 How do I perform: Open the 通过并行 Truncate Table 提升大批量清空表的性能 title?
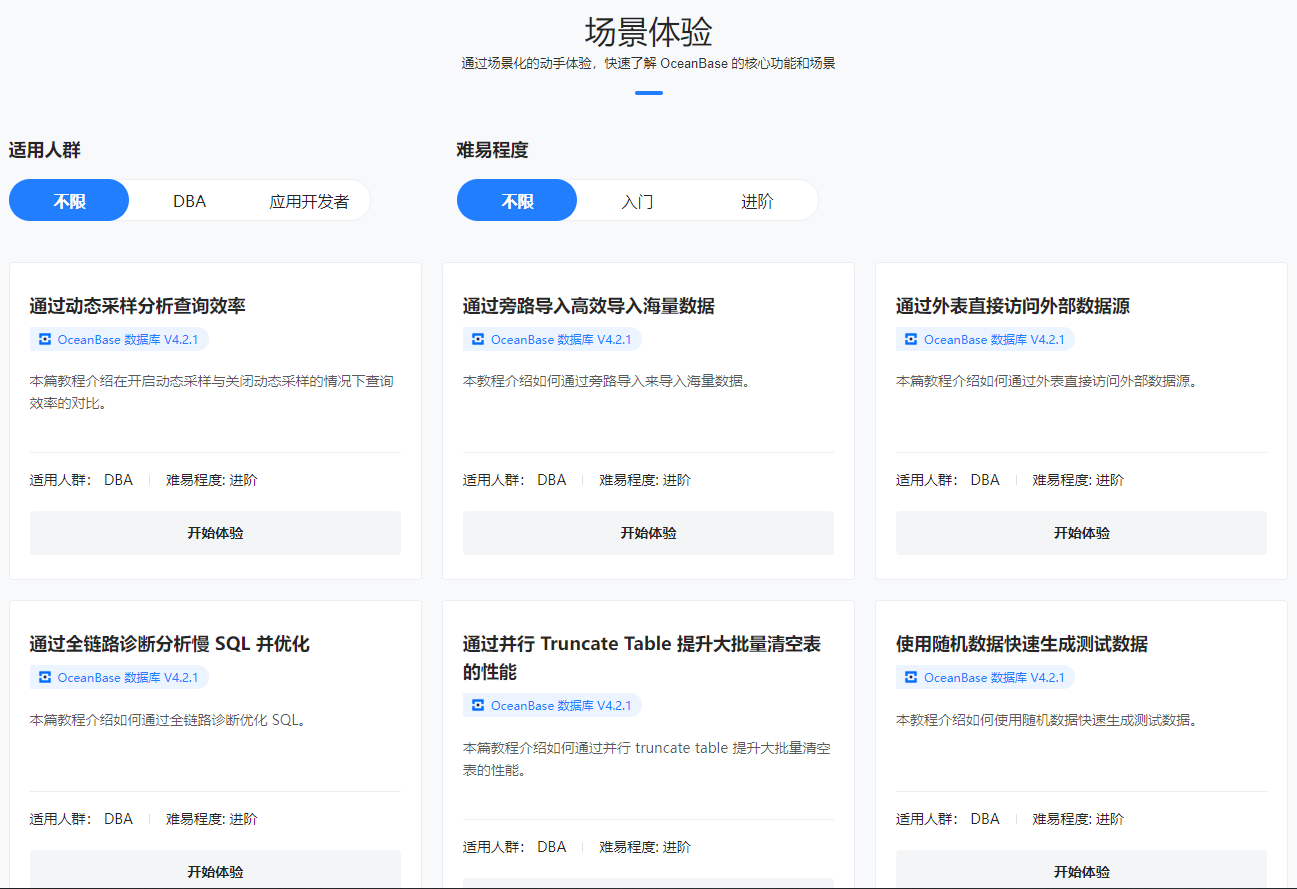coord(642,658)
